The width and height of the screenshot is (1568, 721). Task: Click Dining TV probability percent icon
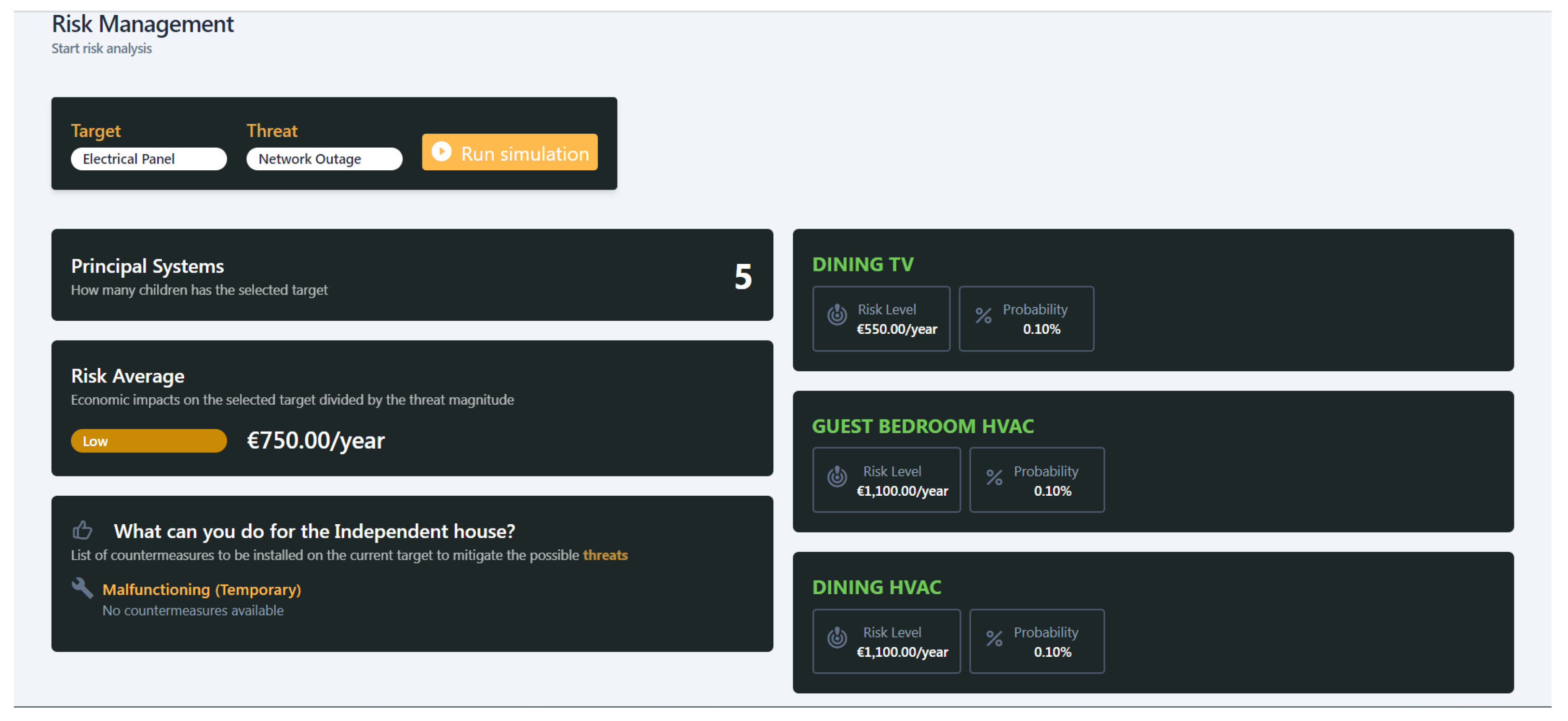[983, 315]
